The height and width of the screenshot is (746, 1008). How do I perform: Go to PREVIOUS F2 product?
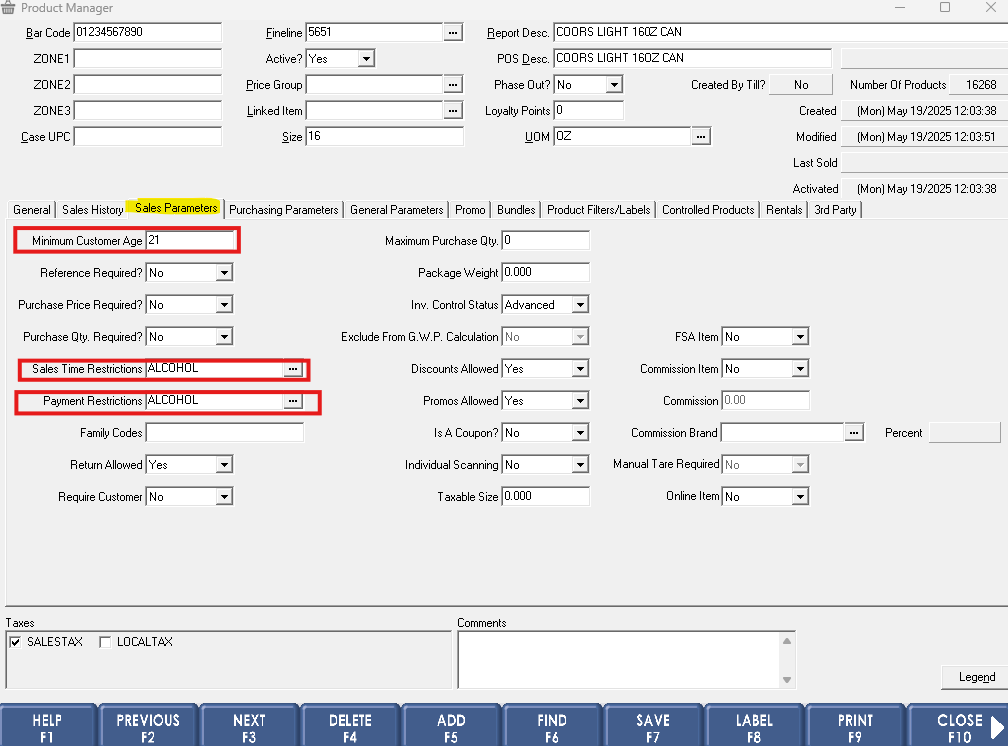tap(148, 727)
